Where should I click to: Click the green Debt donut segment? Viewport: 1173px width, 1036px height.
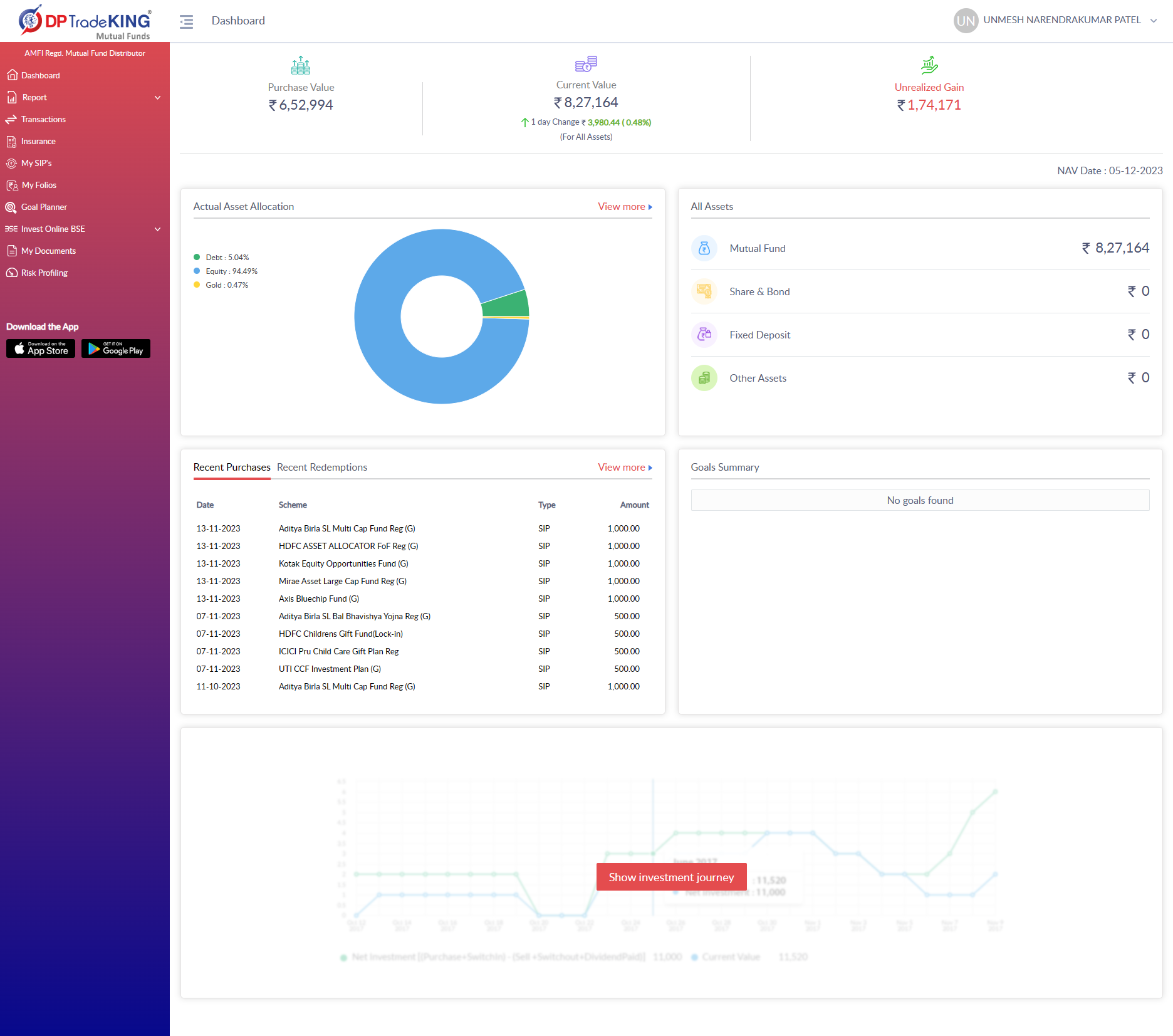click(506, 304)
